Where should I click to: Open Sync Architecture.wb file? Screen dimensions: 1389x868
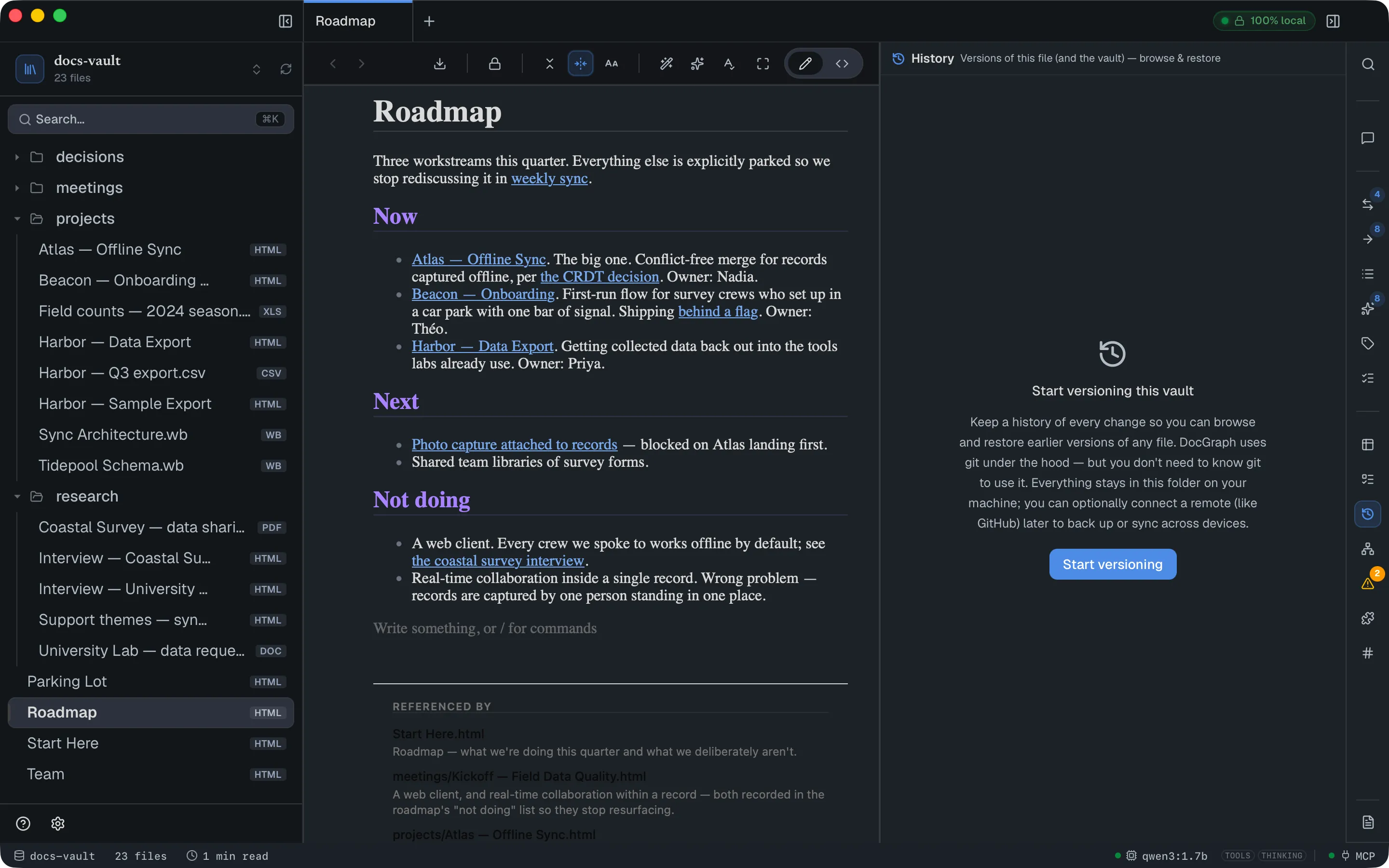pyautogui.click(x=151, y=434)
